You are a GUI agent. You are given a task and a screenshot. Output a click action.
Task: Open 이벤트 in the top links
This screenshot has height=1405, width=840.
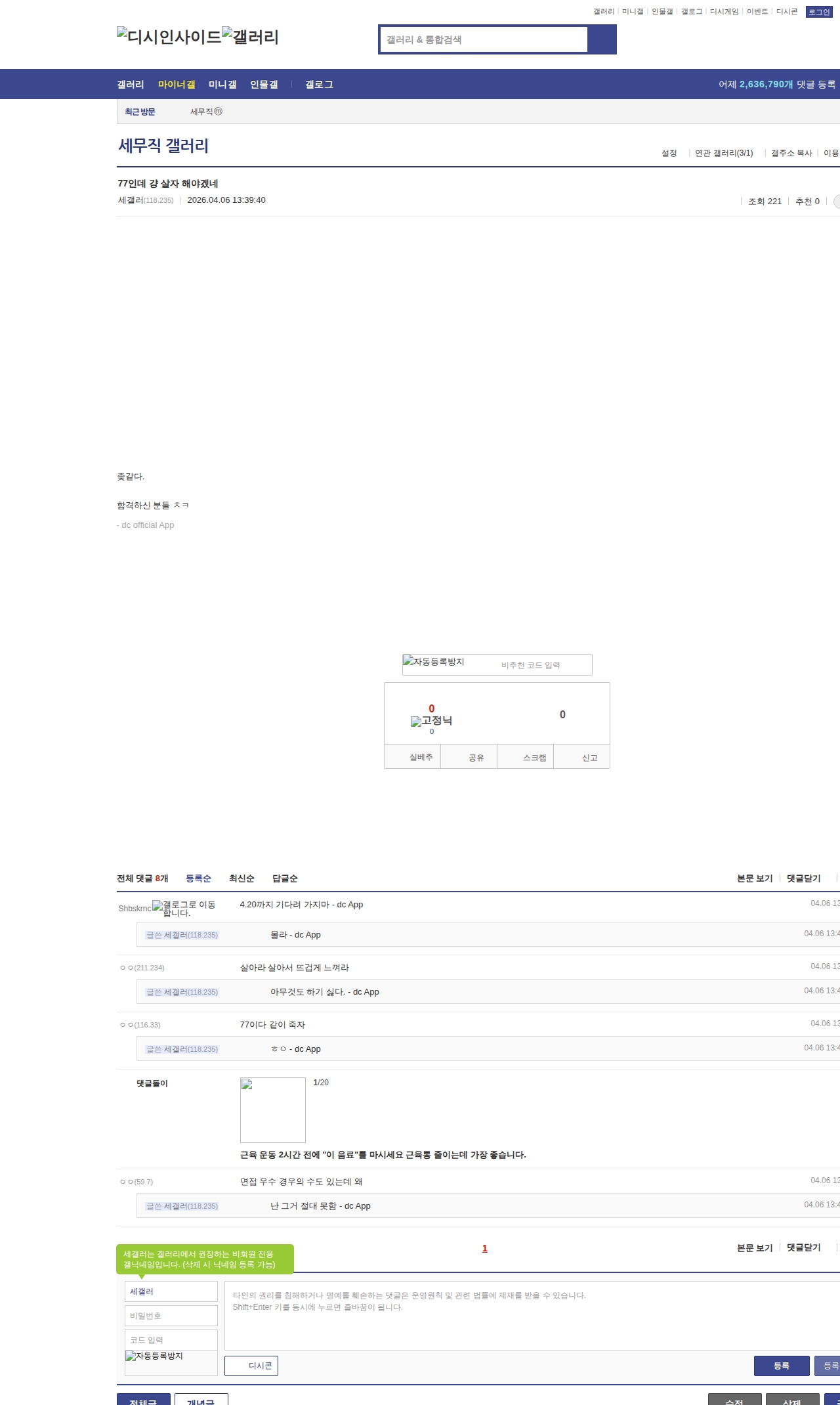[757, 12]
